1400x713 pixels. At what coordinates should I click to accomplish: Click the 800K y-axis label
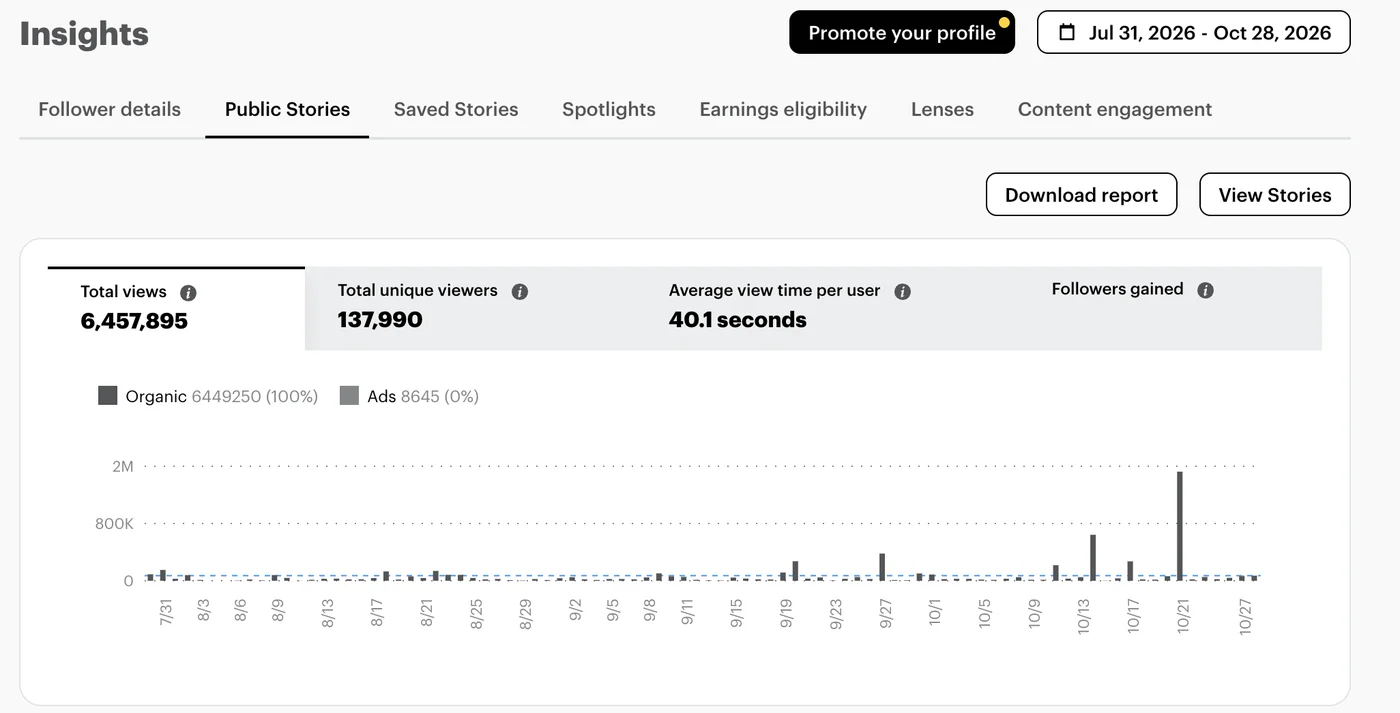tap(114, 523)
